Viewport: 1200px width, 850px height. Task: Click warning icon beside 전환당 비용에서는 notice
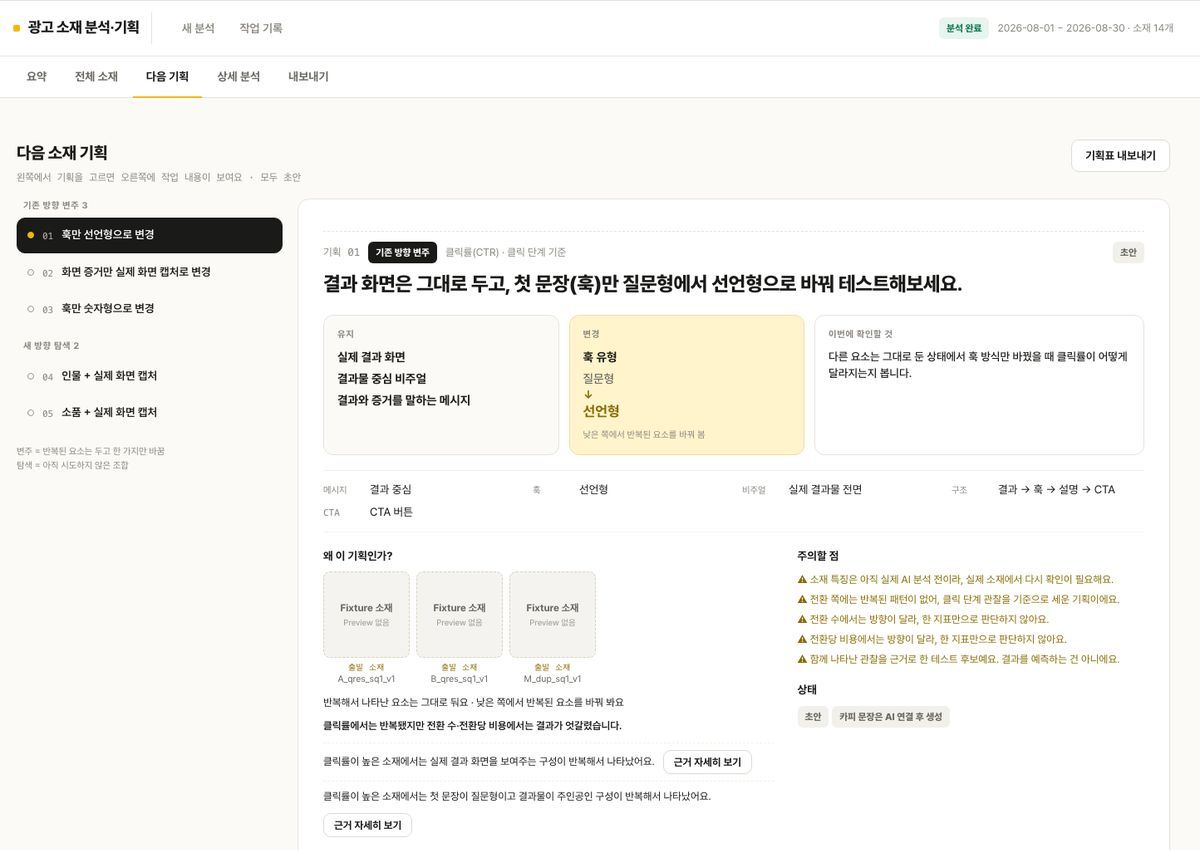tap(802, 639)
